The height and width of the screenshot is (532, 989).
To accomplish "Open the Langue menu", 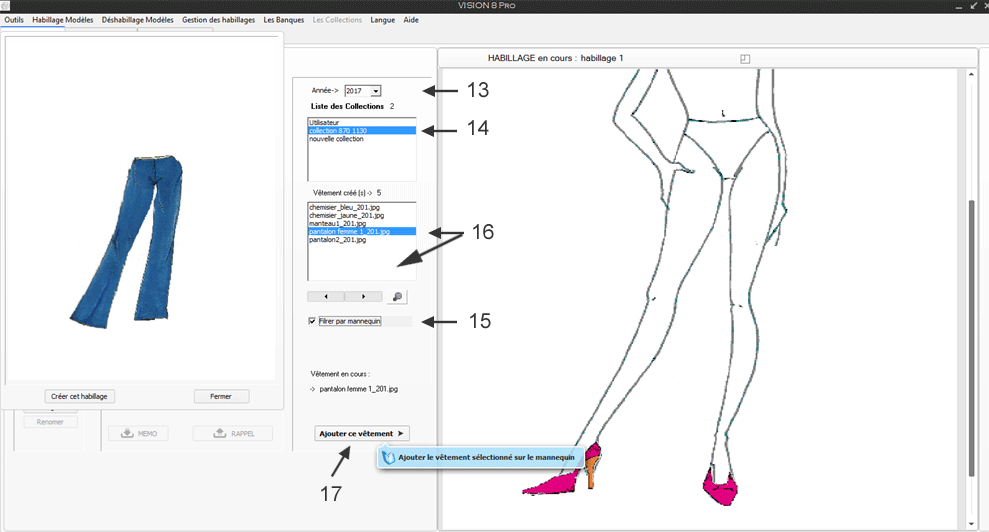I will tap(382, 20).
